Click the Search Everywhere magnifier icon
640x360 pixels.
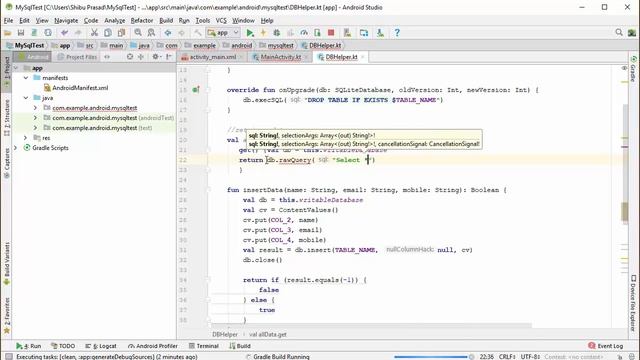619,32
